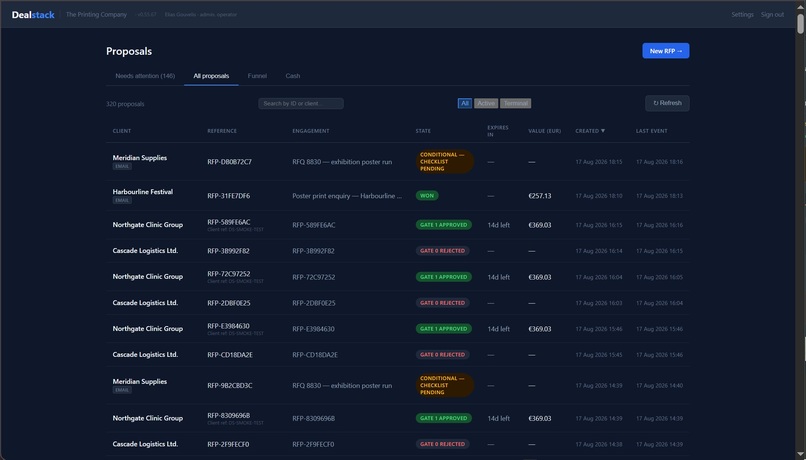Switch to Needs attention (146) tab
Screen dimensions: 806x460
(145, 76)
